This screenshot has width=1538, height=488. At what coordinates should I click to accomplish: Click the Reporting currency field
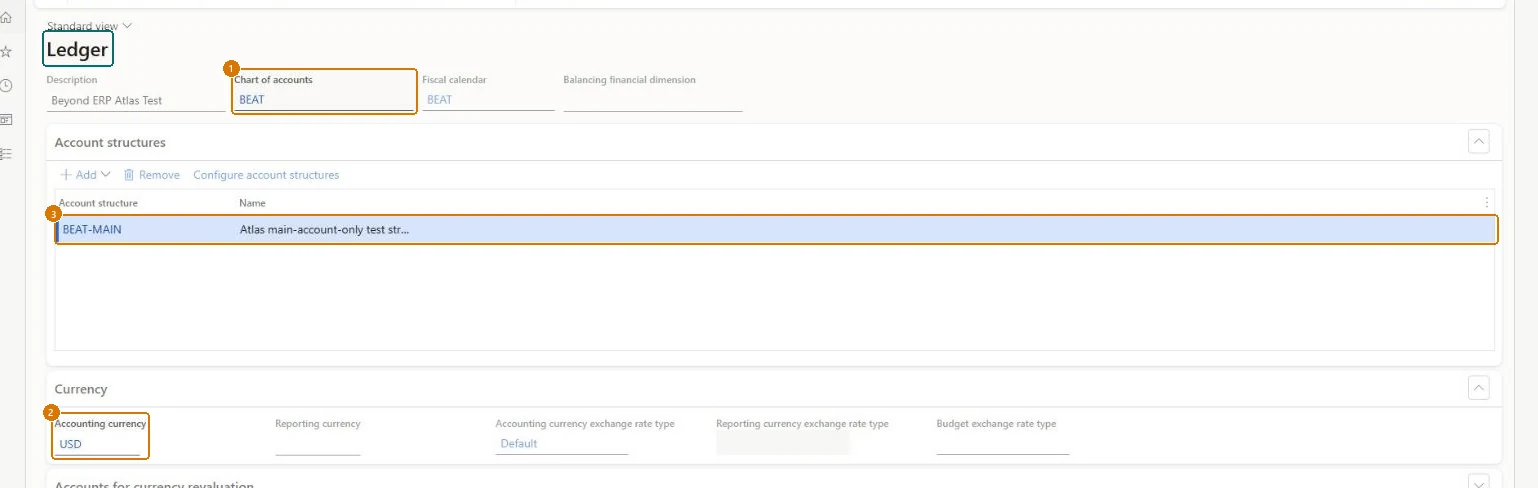click(318, 444)
